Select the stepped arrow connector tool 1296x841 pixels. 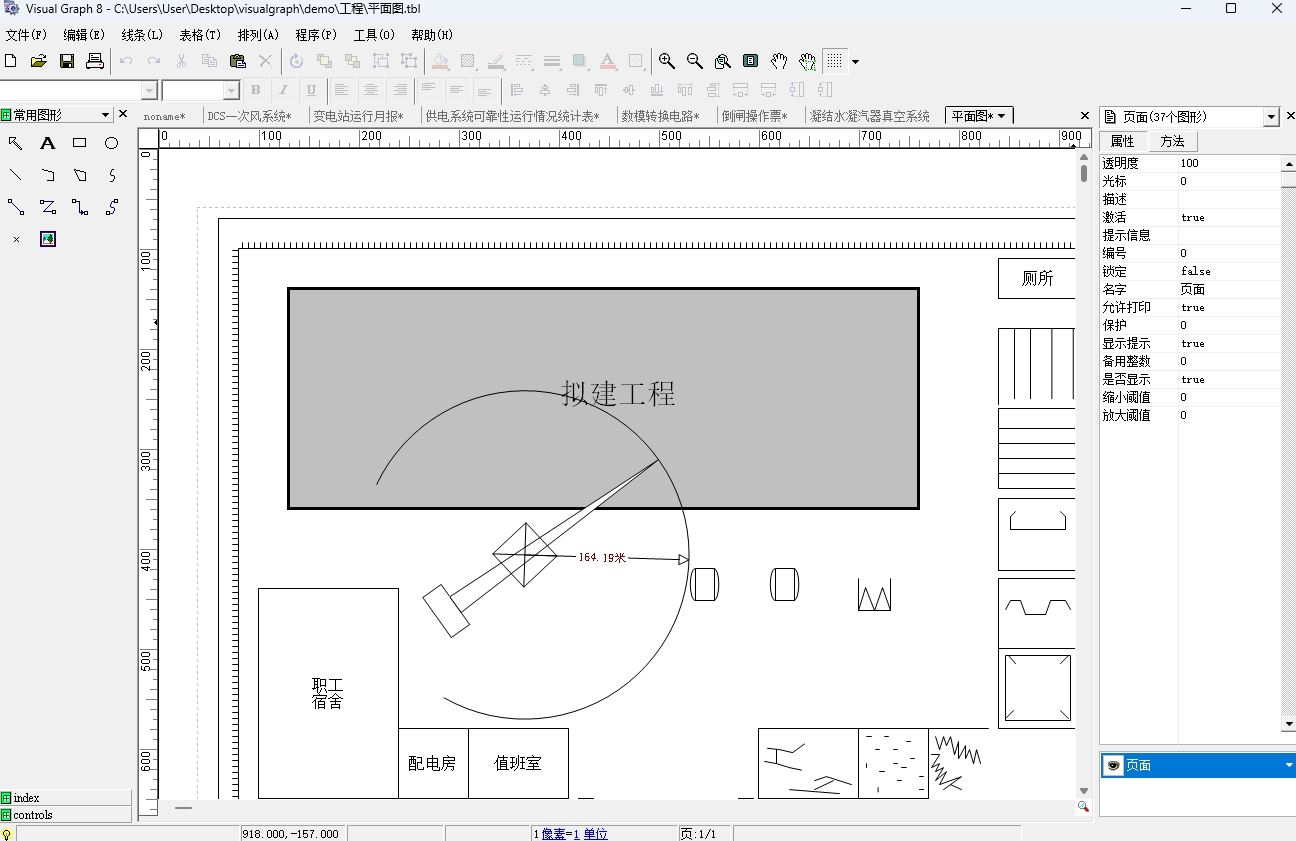coord(80,207)
